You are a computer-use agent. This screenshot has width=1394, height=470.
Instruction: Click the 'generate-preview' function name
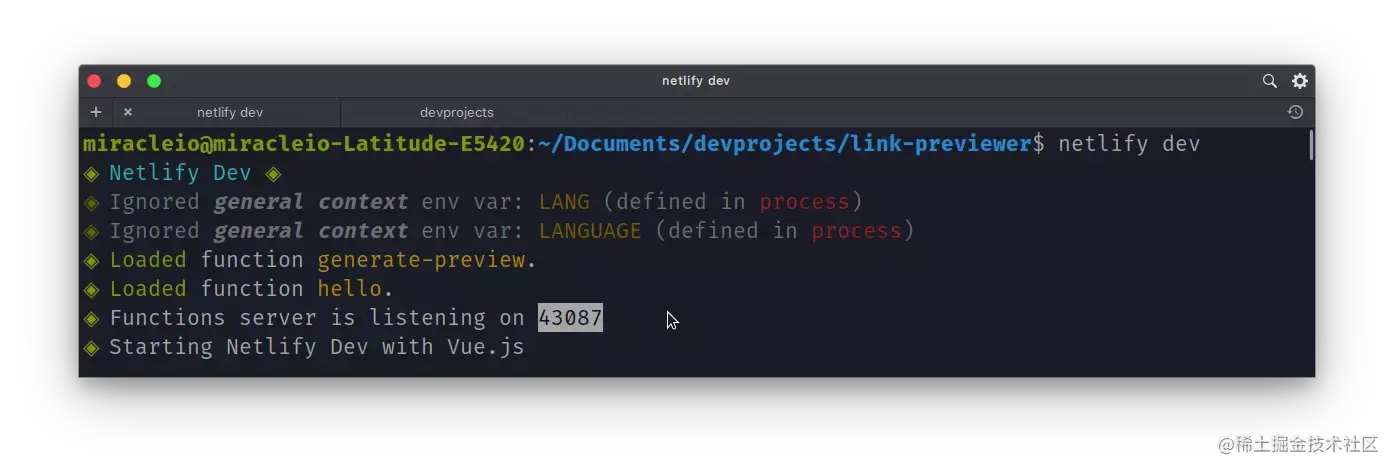[x=421, y=260]
